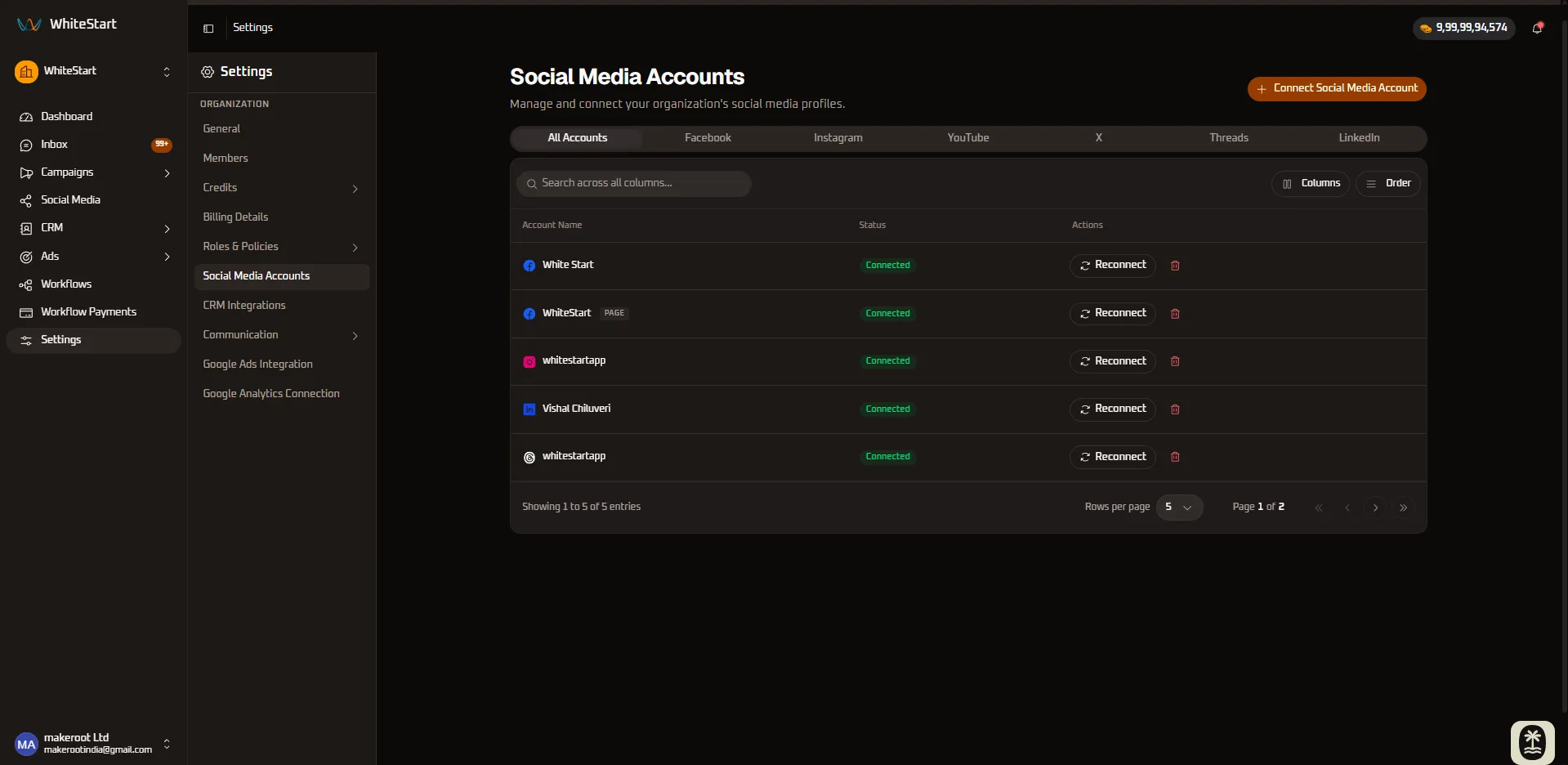Open Inbox from the sidebar
The height and width of the screenshot is (765, 1568).
[93, 145]
